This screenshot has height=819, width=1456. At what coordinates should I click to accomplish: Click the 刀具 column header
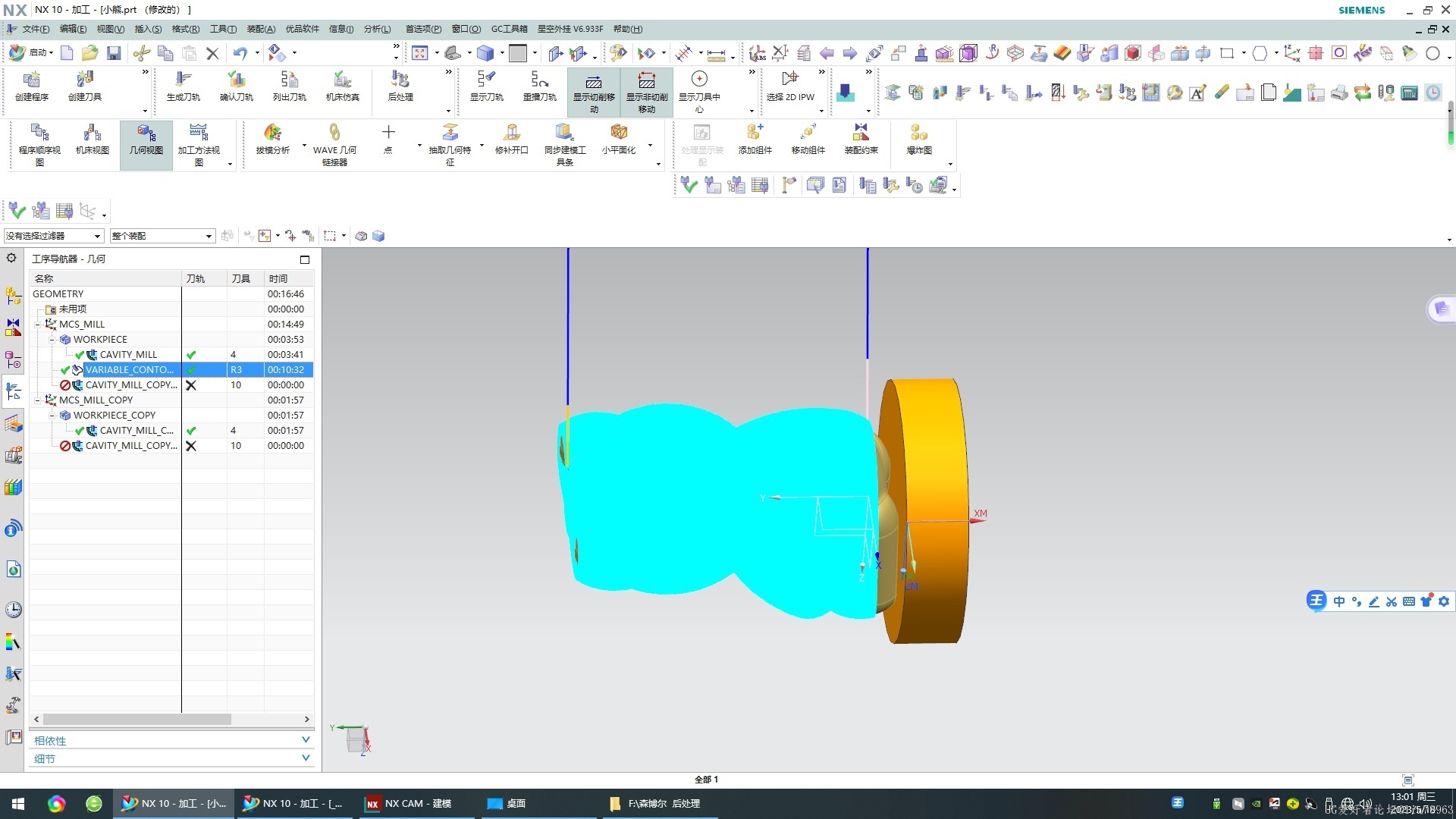245,278
